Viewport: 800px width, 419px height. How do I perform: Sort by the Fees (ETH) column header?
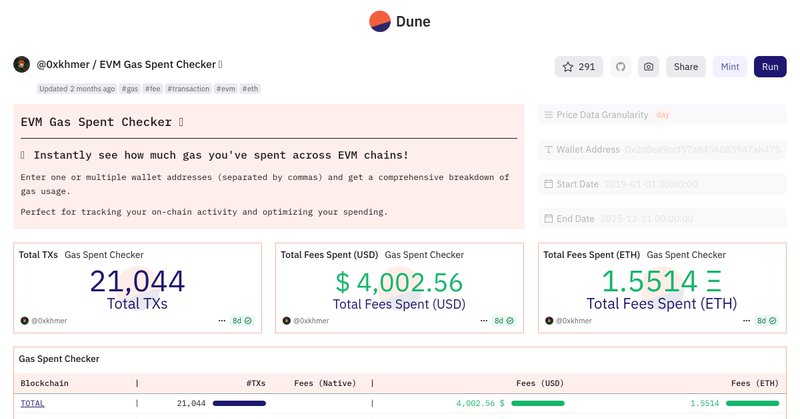coord(755,383)
